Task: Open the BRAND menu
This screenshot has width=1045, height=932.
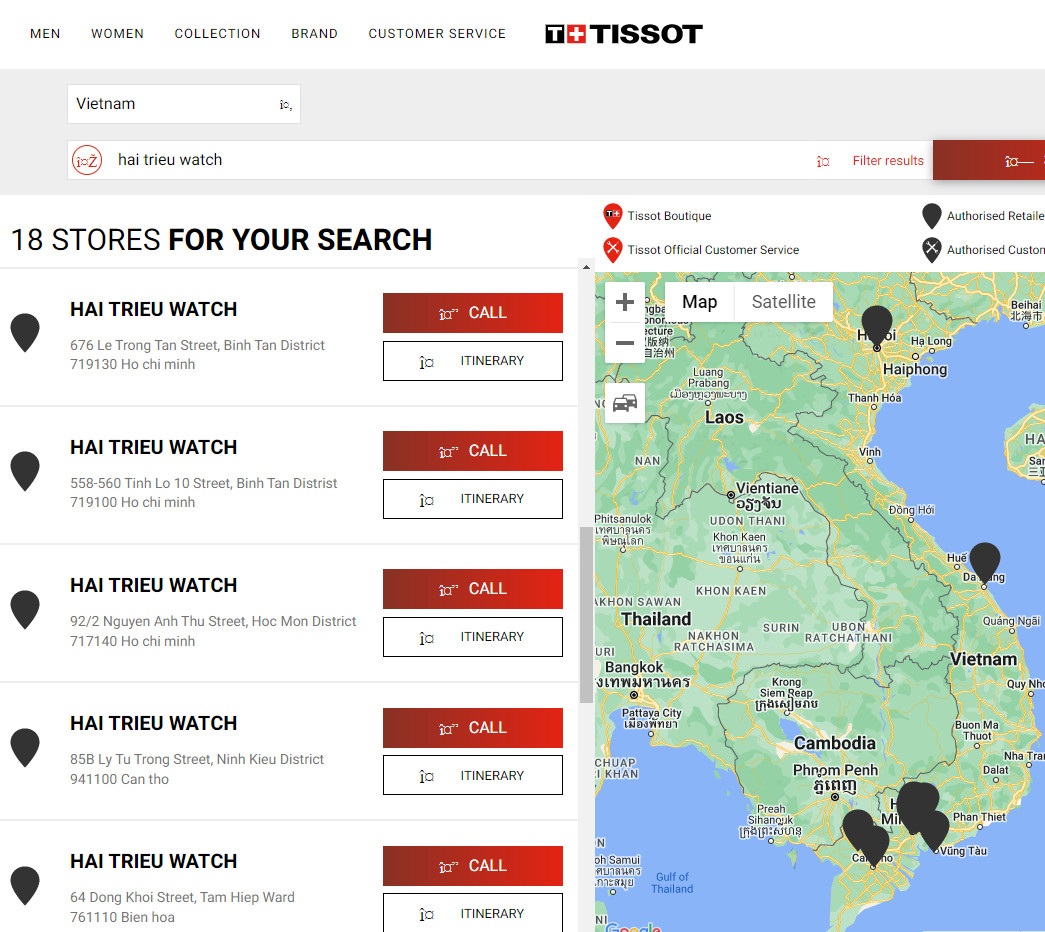Action: (315, 34)
